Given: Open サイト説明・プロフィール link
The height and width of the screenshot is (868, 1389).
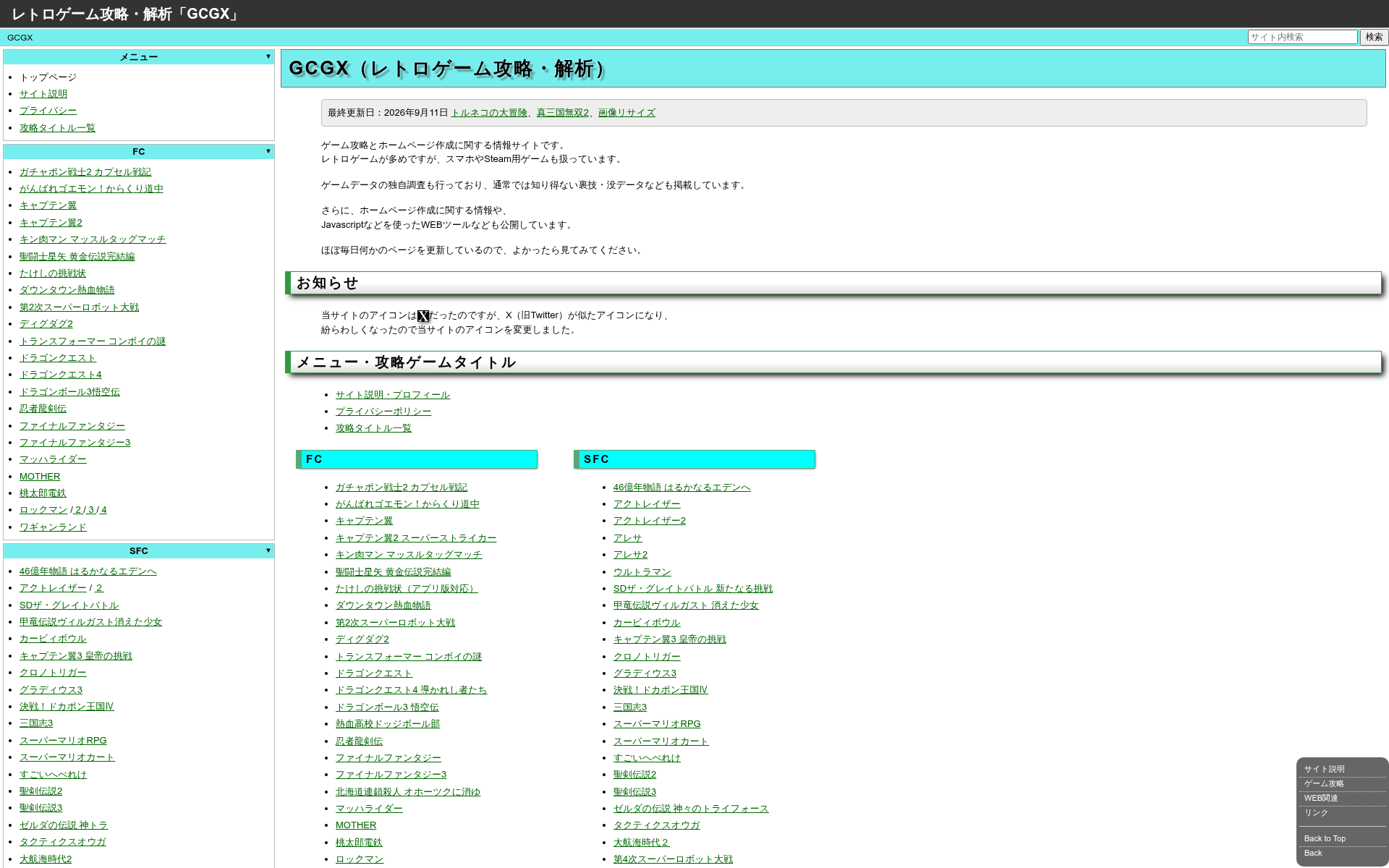Looking at the screenshot, I should (x=393, y=395).
